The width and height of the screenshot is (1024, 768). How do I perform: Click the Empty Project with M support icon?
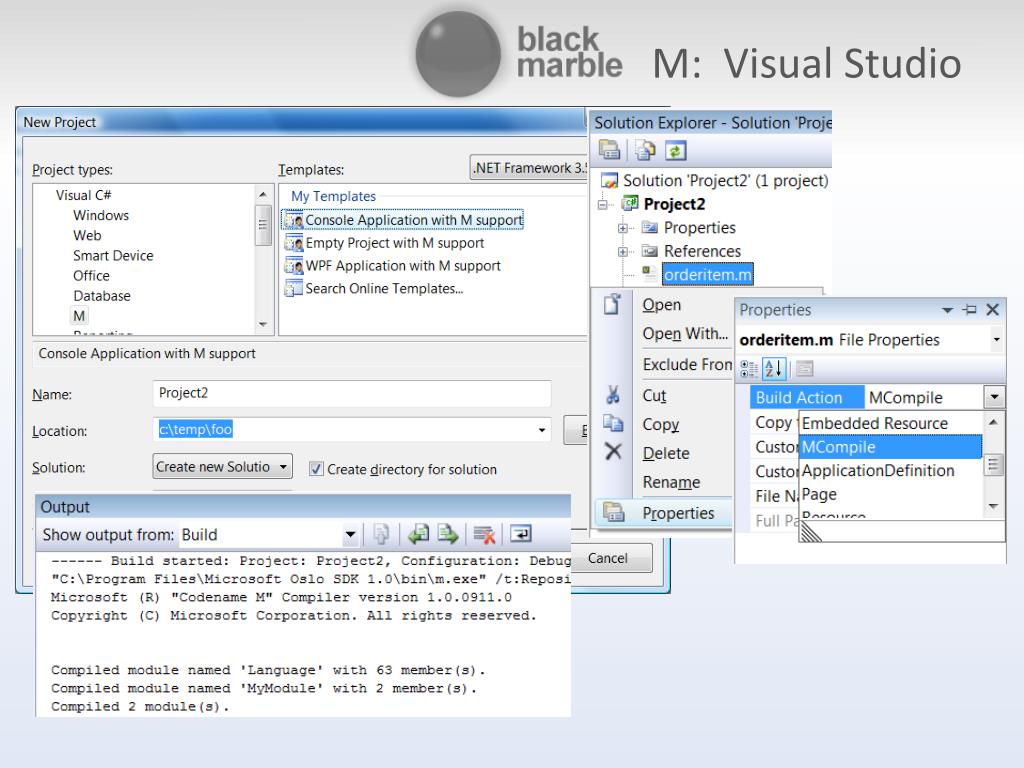tap(294, 243)
